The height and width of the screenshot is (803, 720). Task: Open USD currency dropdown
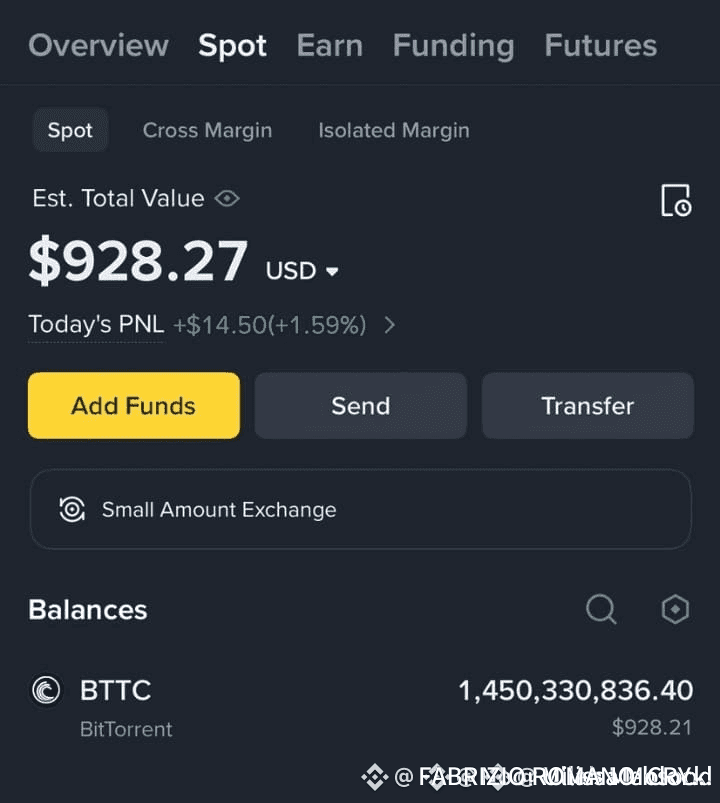coord(303,271)
